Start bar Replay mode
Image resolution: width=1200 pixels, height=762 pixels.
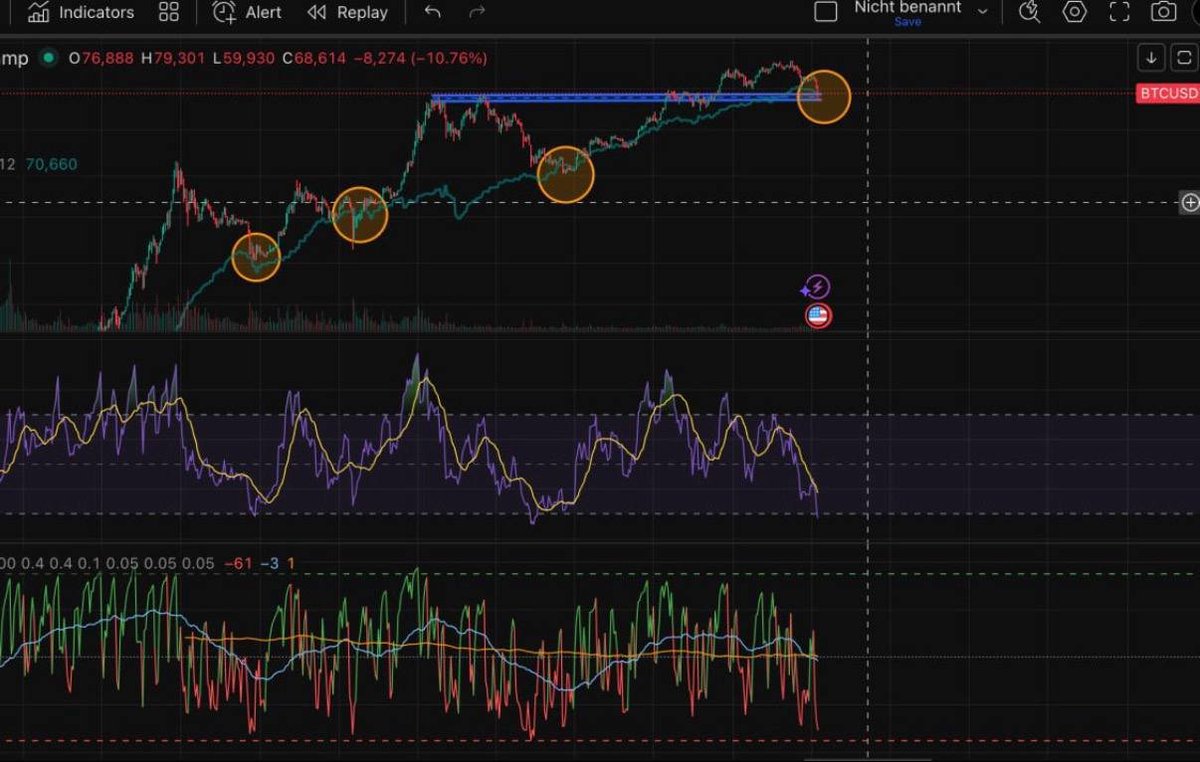pos(347,13)
